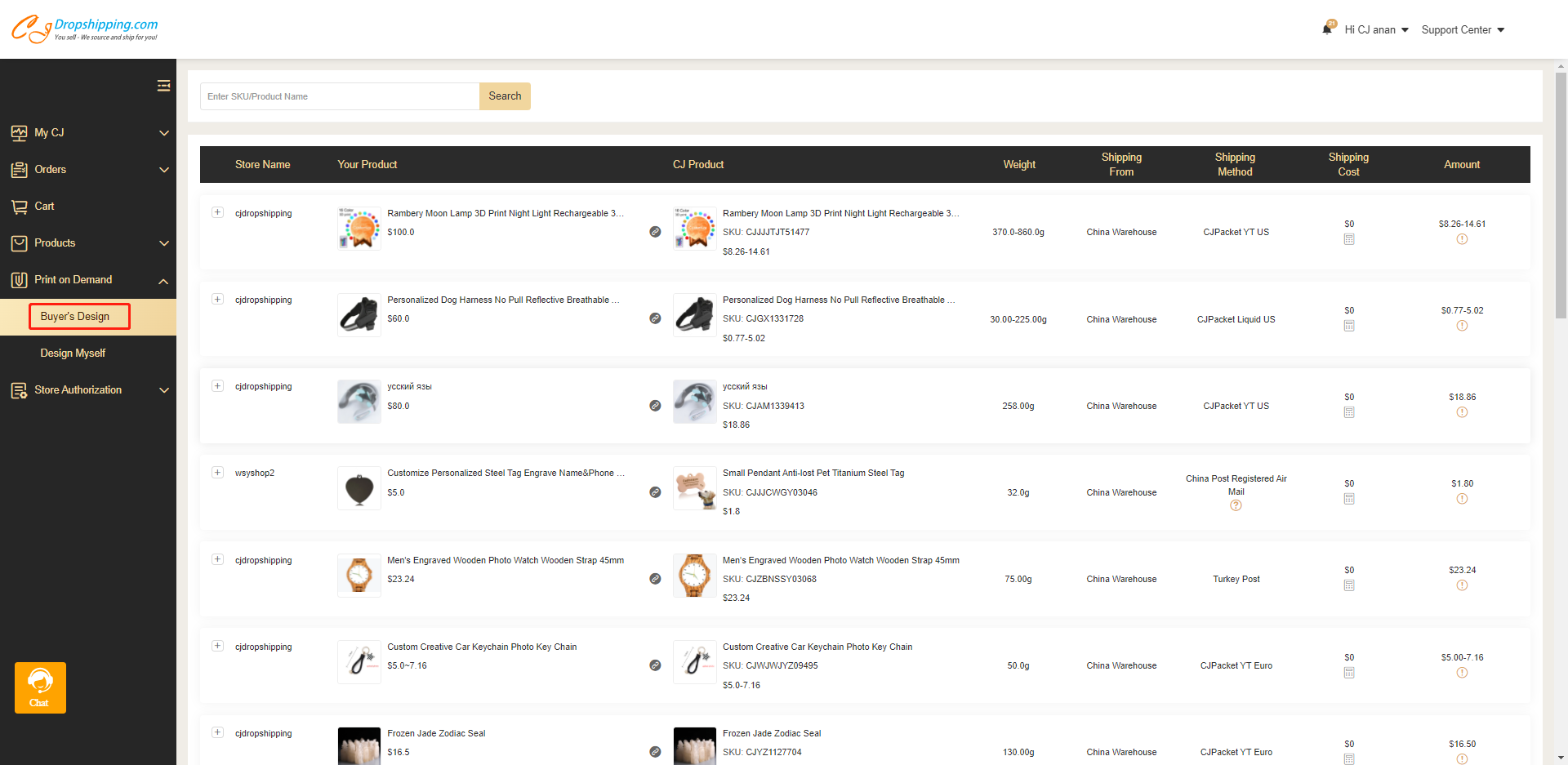Open shipping calculator for Dog Harness row
The width and height of the screenshot is (1568, 765).
1349,326
